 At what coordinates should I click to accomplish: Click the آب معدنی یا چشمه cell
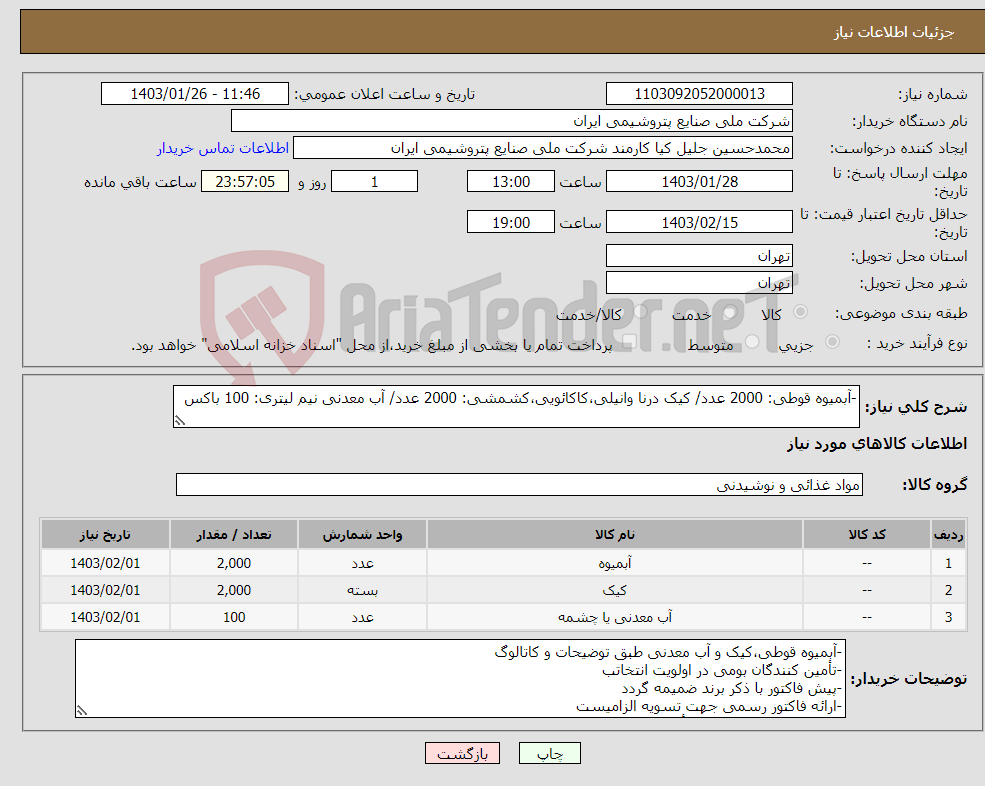point(614,617)
